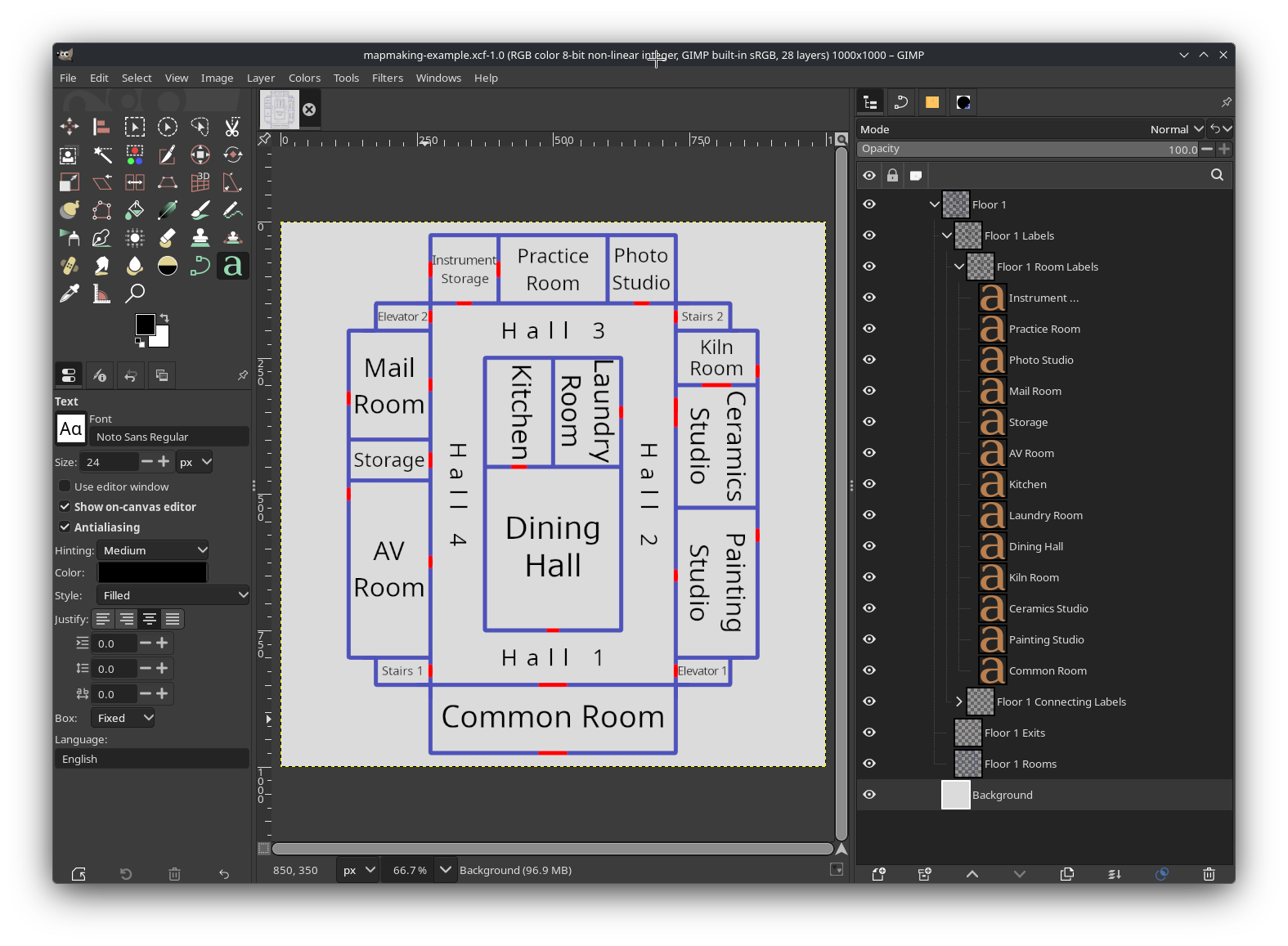
Task: Select the Measure tool
Action: [x=102, y=293]
